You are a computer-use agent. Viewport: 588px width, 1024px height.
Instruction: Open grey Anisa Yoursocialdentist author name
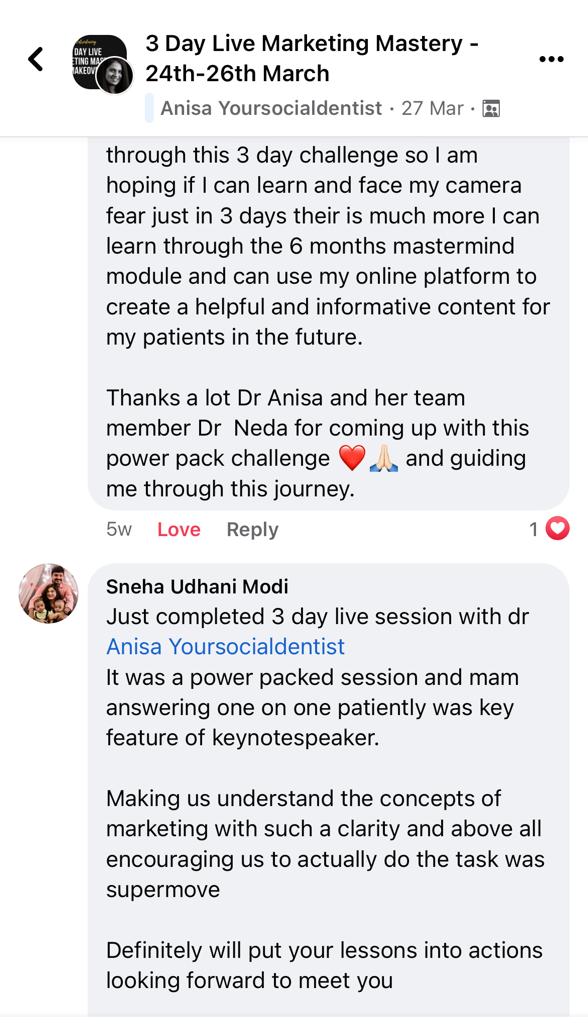[271, 108]
